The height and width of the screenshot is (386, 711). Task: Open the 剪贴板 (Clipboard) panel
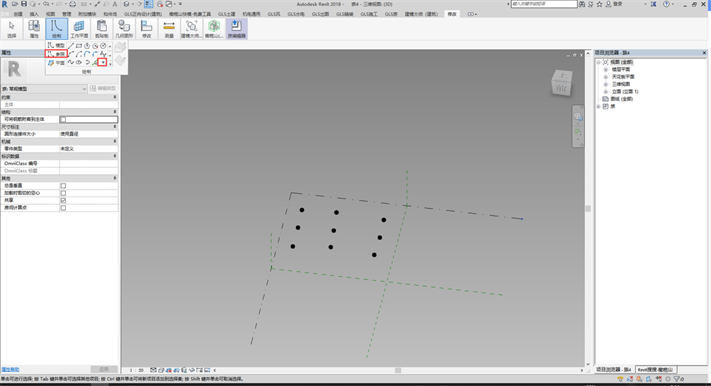click(102, 29)
